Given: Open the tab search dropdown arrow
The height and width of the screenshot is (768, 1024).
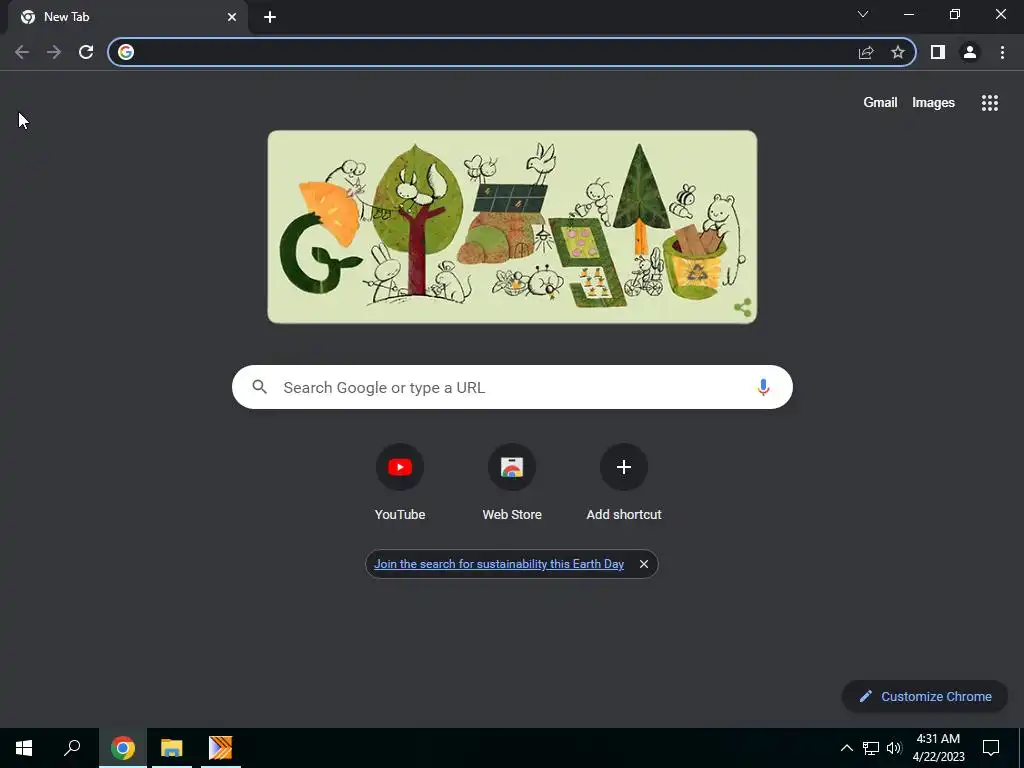Looking at the screenshot, I should tap(863, 14).
